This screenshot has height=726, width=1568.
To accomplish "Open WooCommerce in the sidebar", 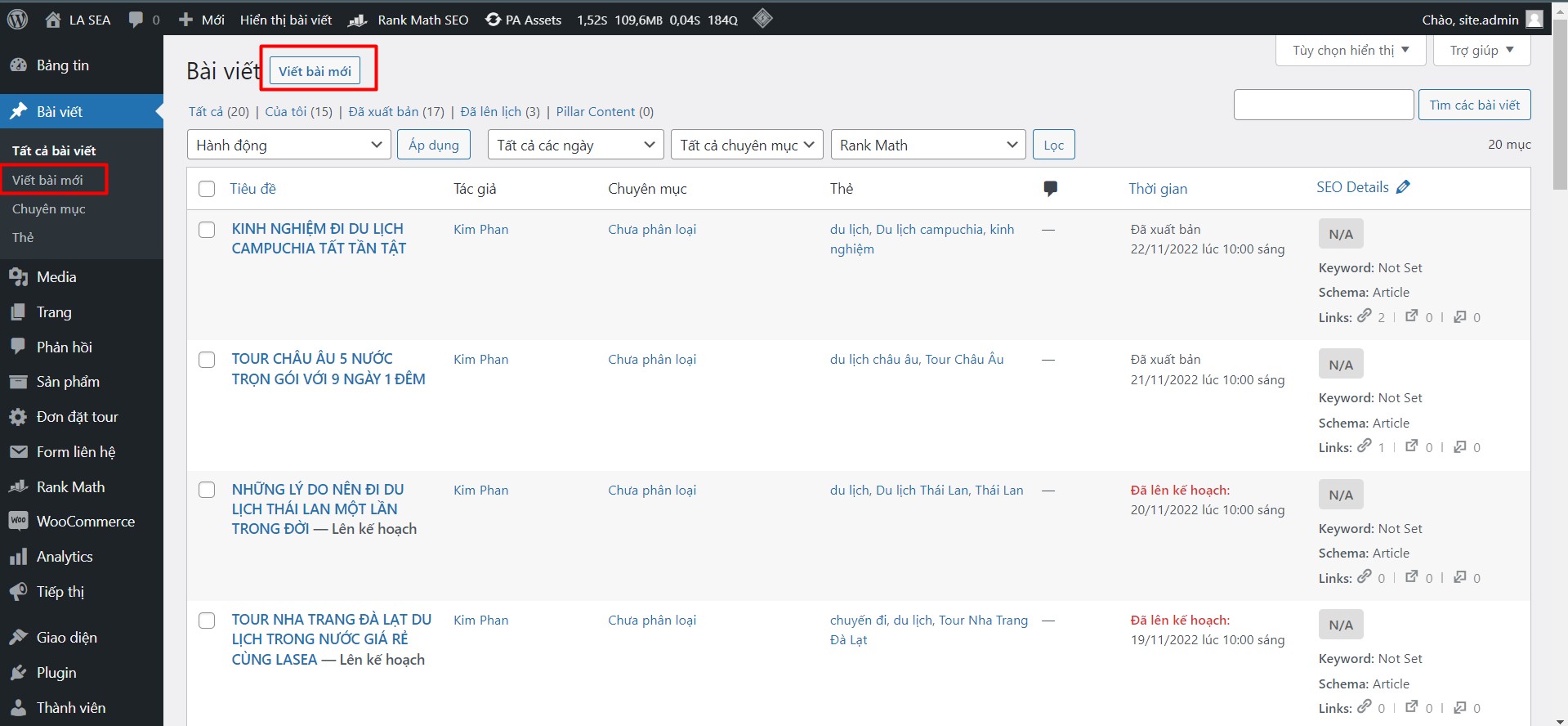I will (x=85, y=522).
